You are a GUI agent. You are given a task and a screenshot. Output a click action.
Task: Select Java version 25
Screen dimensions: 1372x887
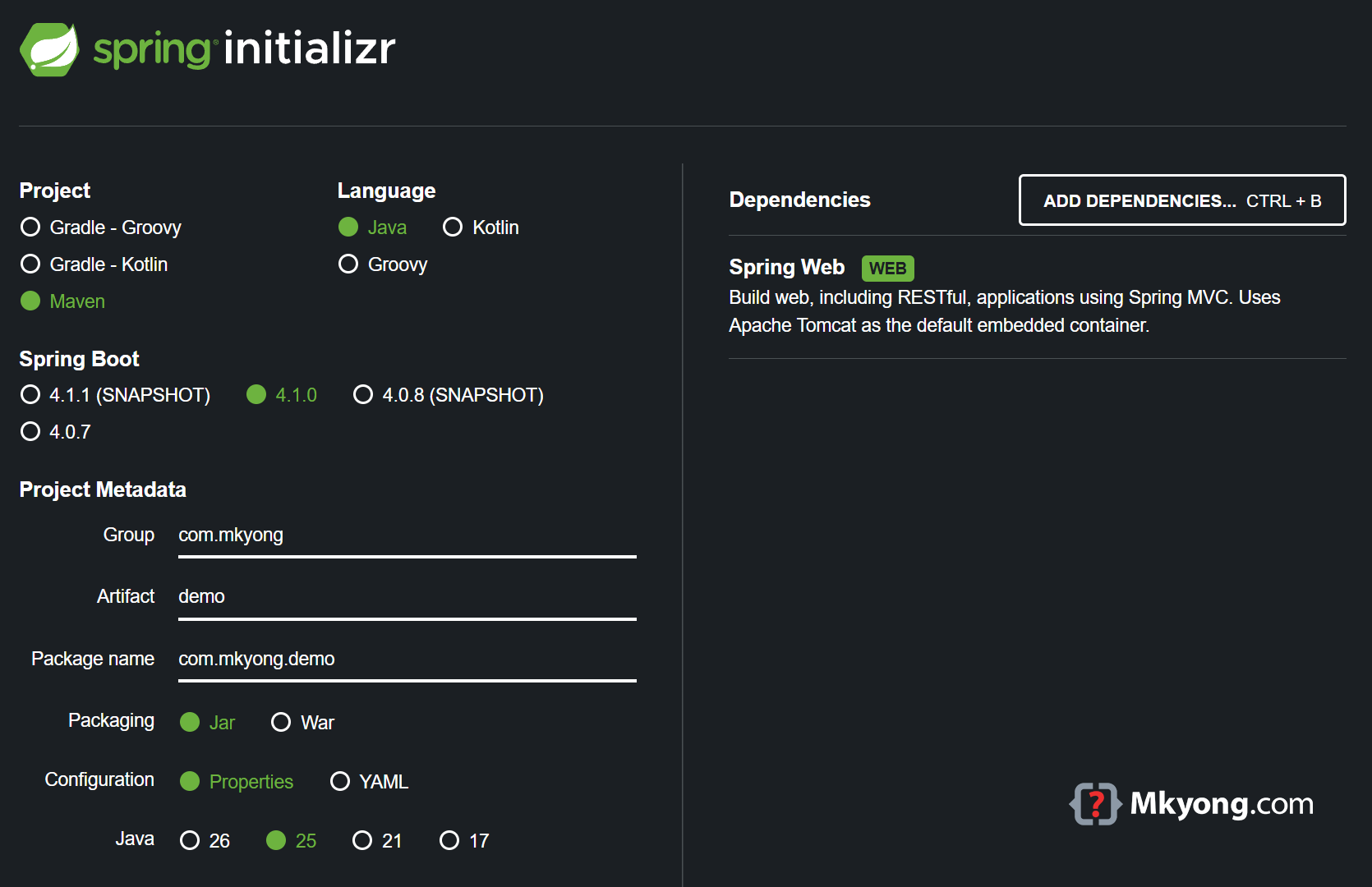pyautogui.click(x=292, y=841)
